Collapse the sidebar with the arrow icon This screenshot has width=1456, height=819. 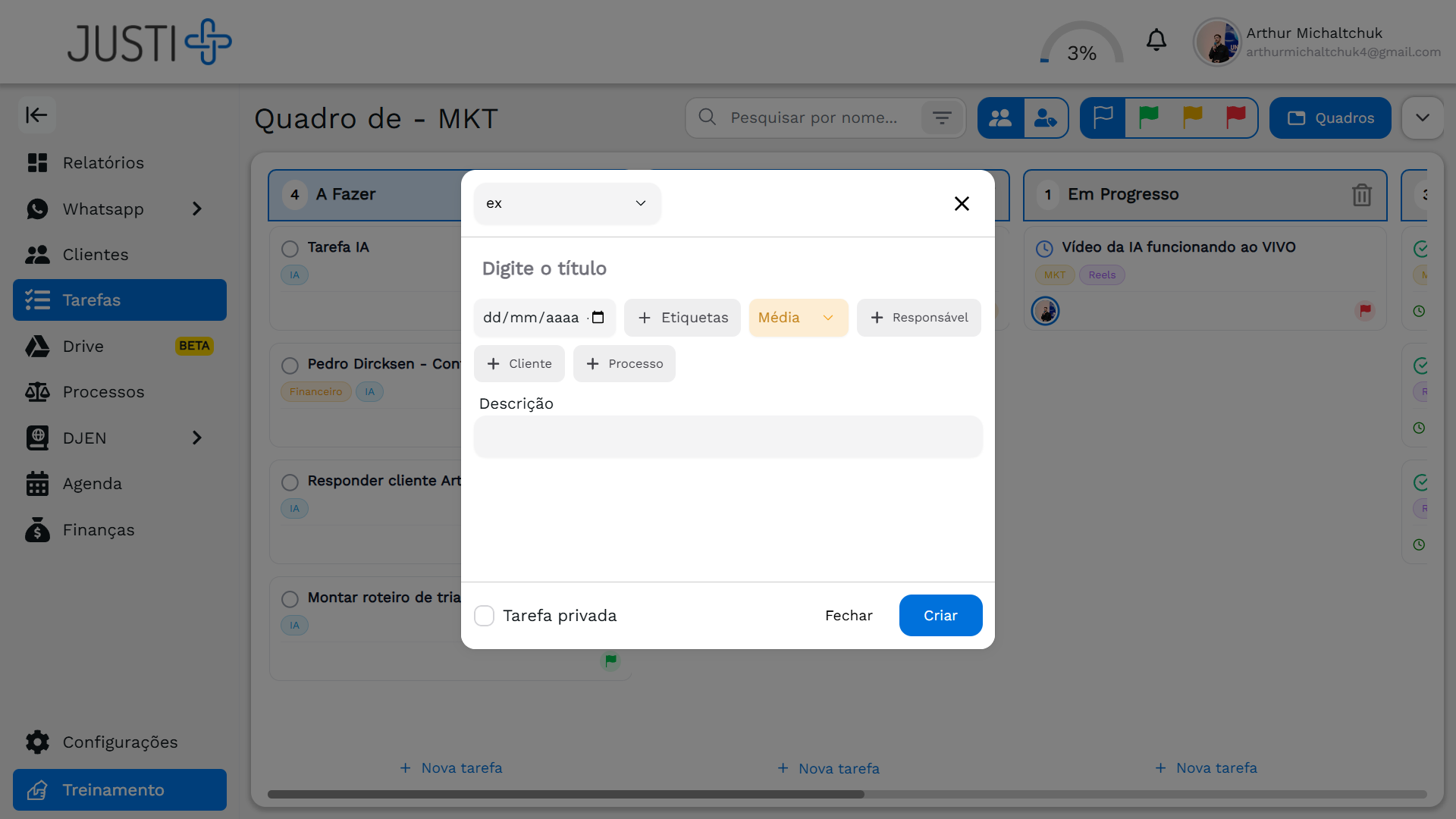[x=36, y=115]
